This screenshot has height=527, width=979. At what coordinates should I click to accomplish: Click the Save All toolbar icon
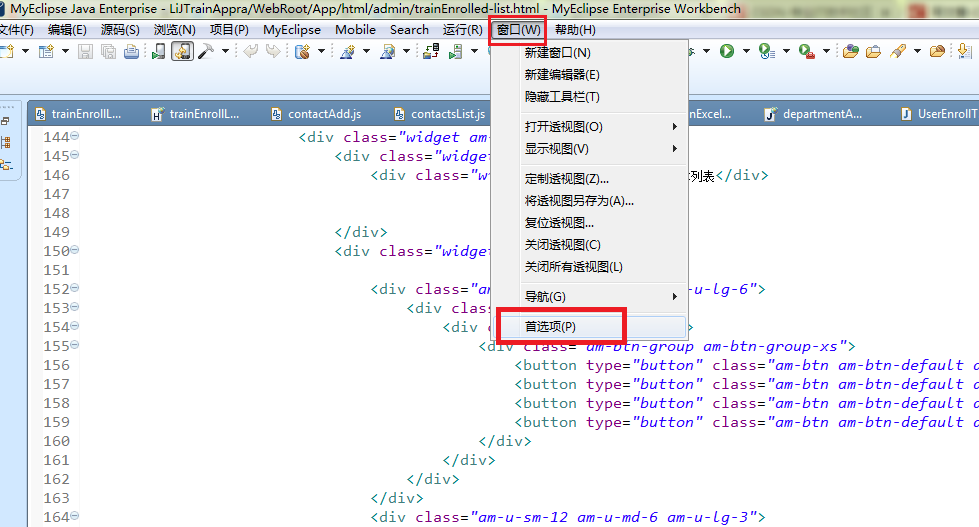coord(108,51)
